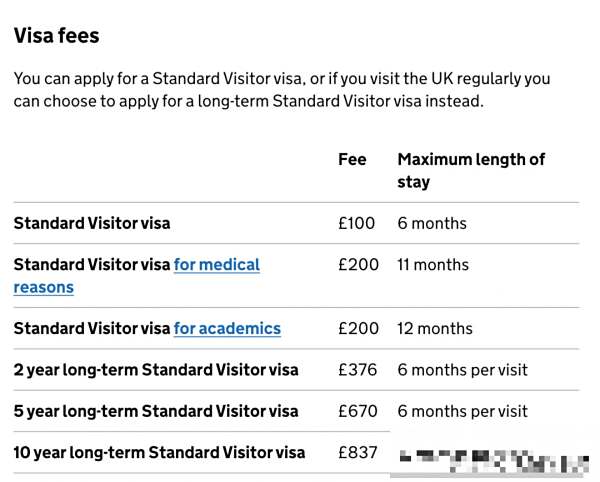Viewport: 600px width, 482px height.
Task: Select "10 year long-term Standard Visitor visa" label
Action: (159, 453)
